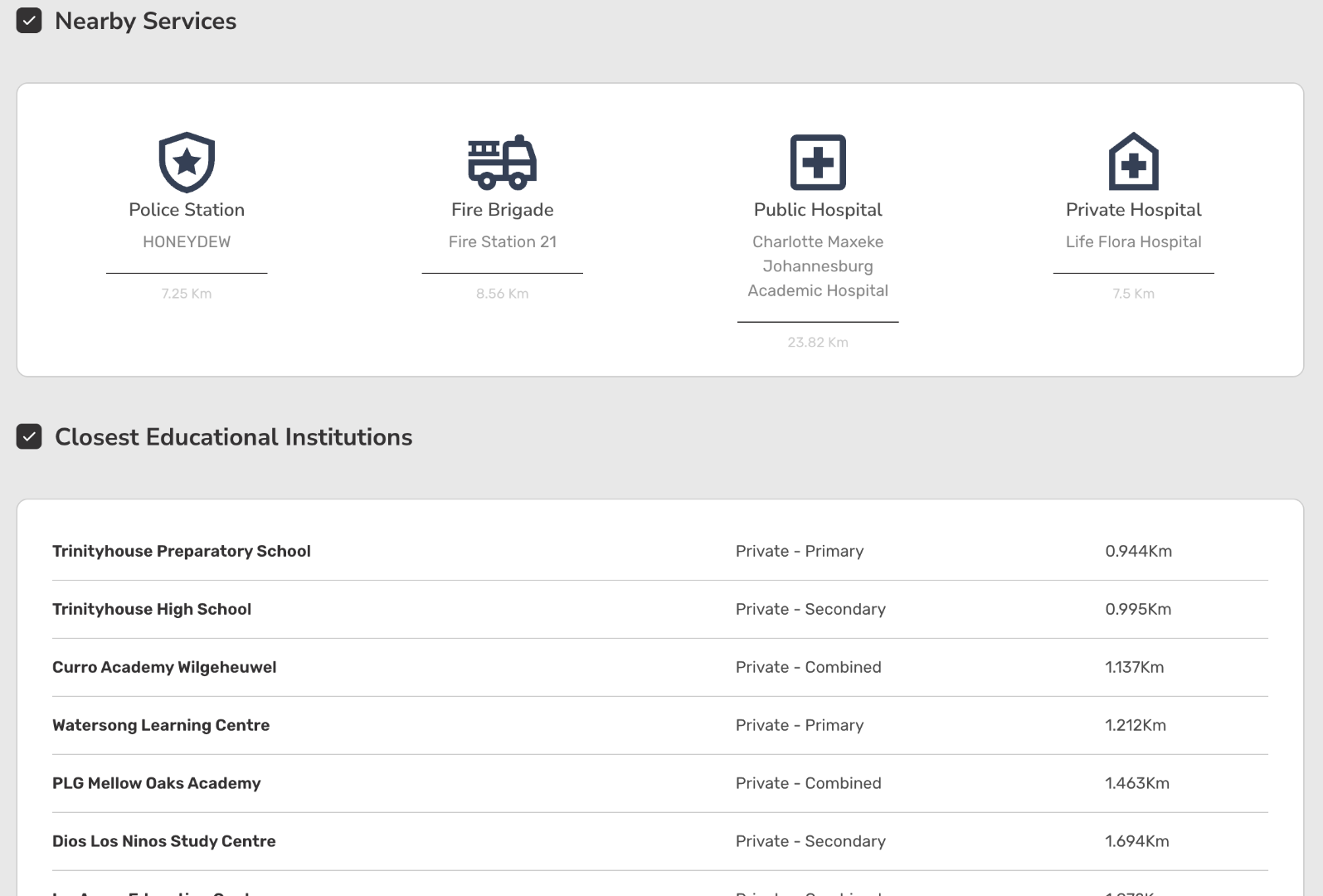The width and height of the screenshot is (1323, 896).
Task: Click the Public Hospital cross icon
Action: pos(818,162)
